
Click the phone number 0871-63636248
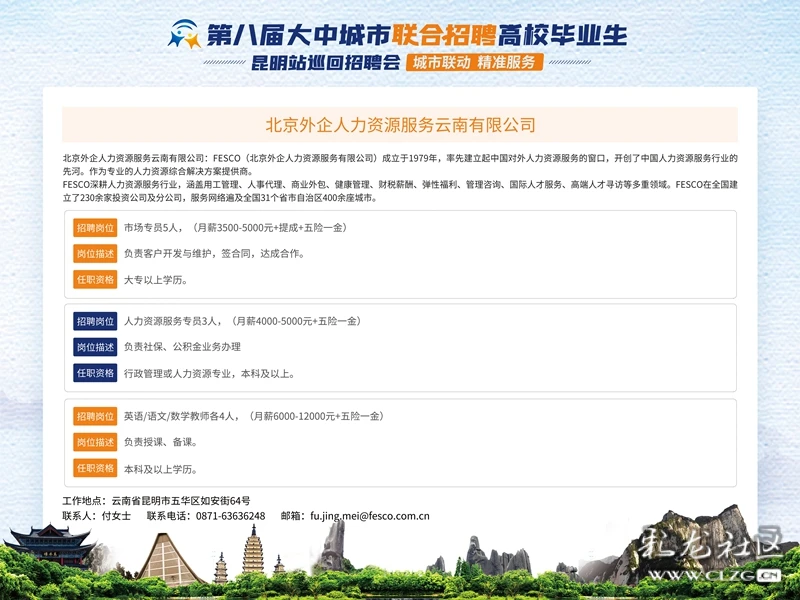coord(231,516)
